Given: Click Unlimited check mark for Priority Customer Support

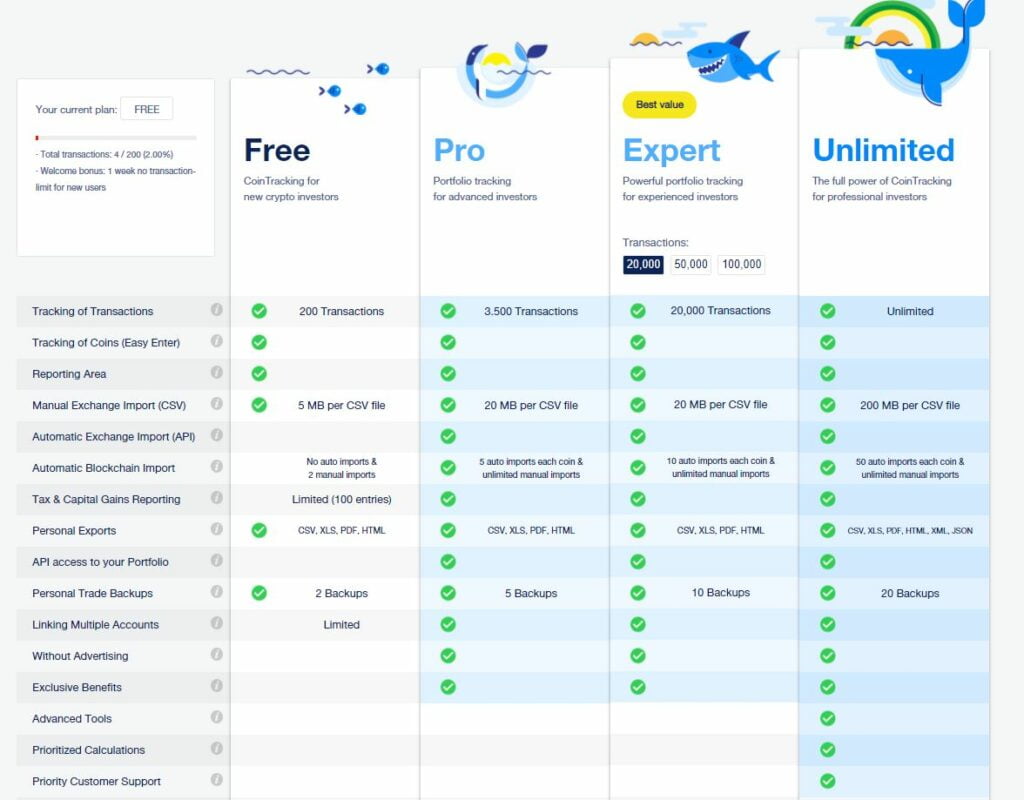Looking at the screenshot, I should pyautogui.click(x=827, y=781).
